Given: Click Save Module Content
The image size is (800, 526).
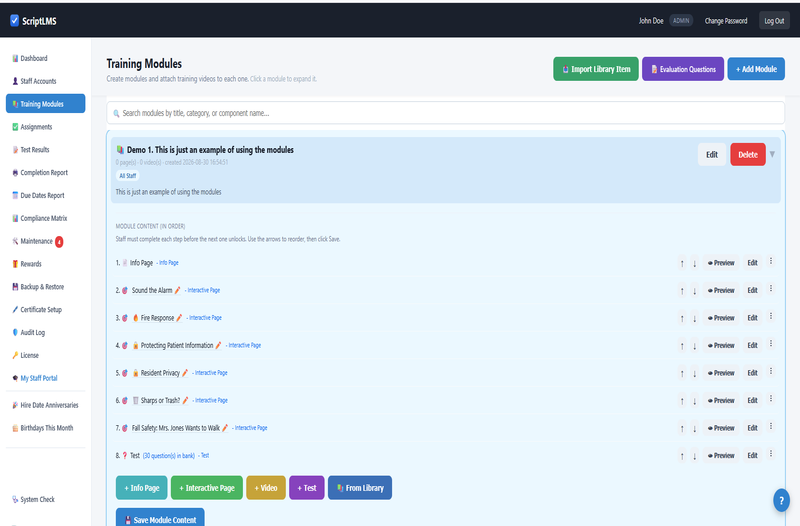Looking at the screenshot, I should [x=160, y=517].
